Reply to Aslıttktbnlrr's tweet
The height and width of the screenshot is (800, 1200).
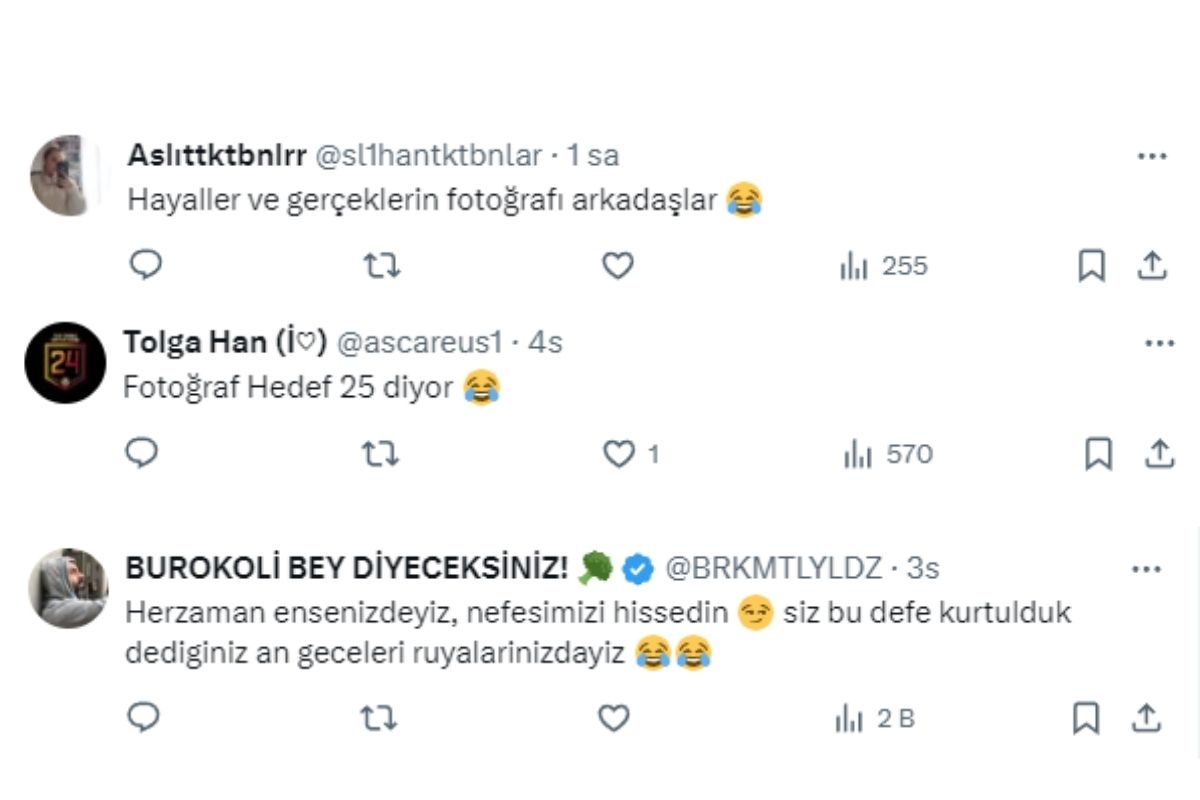[146, 265]
